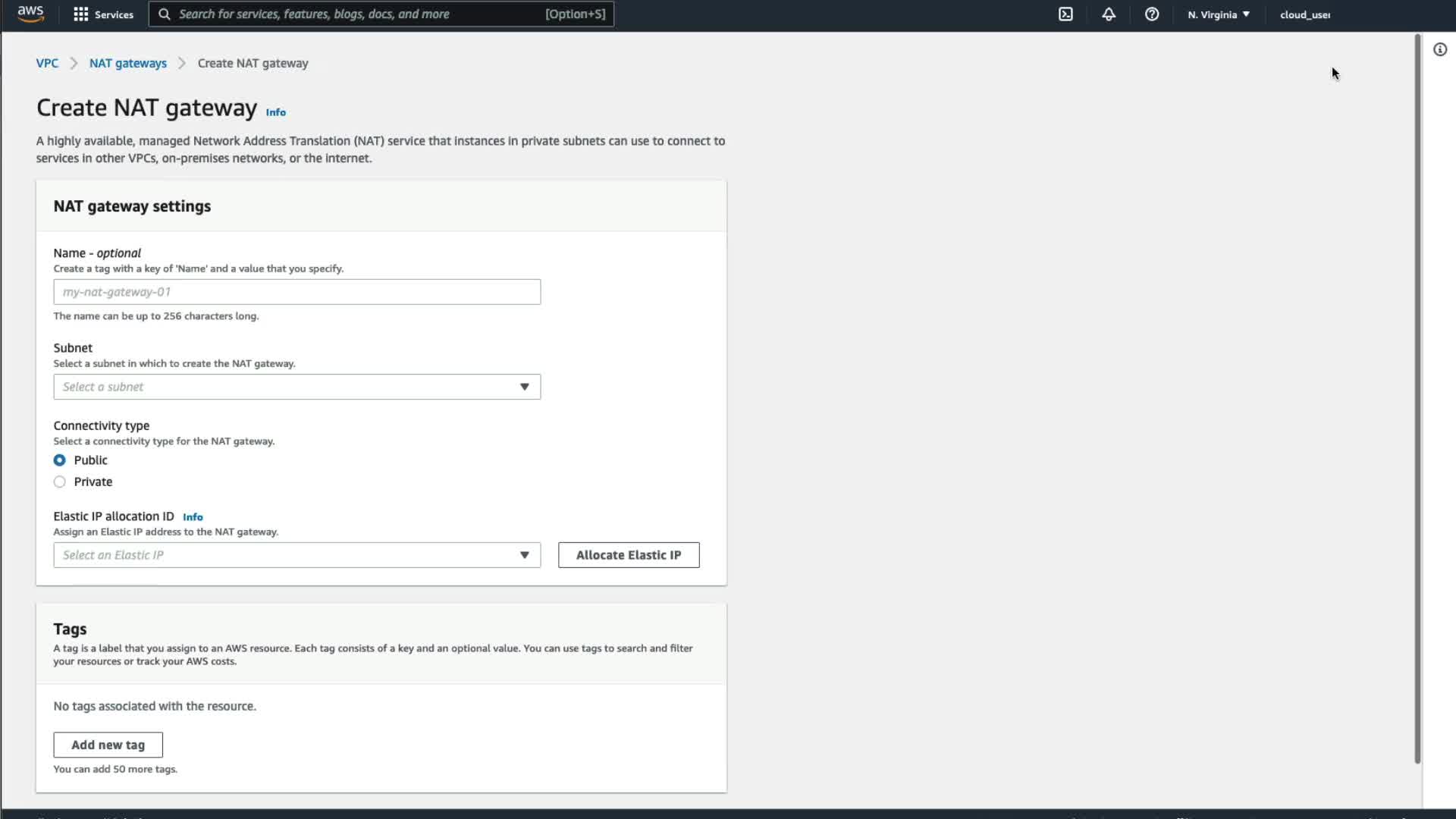Open the CloudShell terminal icon

pyautogui.click(x=1065, y=14)
